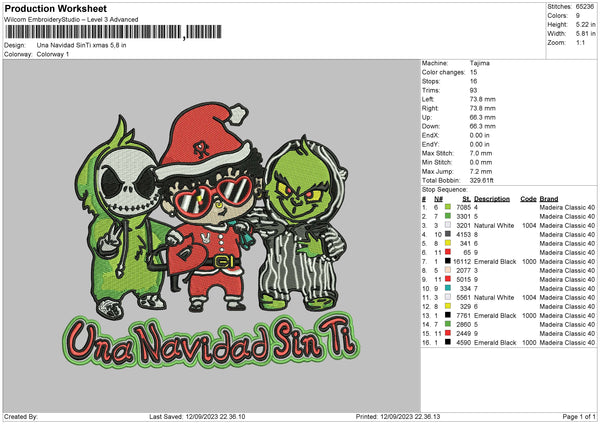Select stitch count 16112 in stop 7

click(462, 261)
